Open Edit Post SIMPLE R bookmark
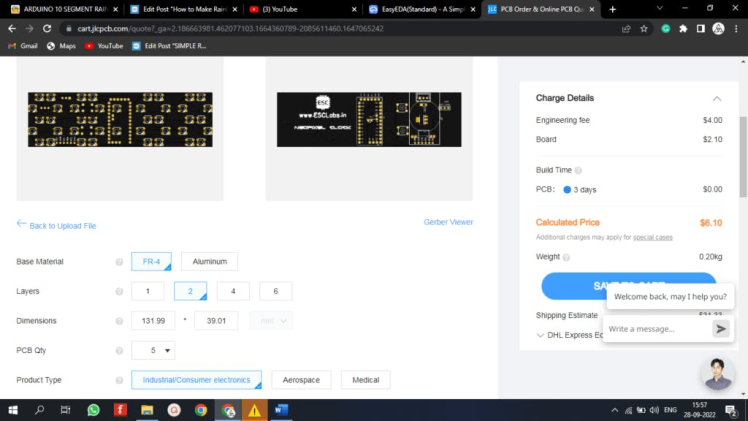The image size is (748, 421). (169, 46)
